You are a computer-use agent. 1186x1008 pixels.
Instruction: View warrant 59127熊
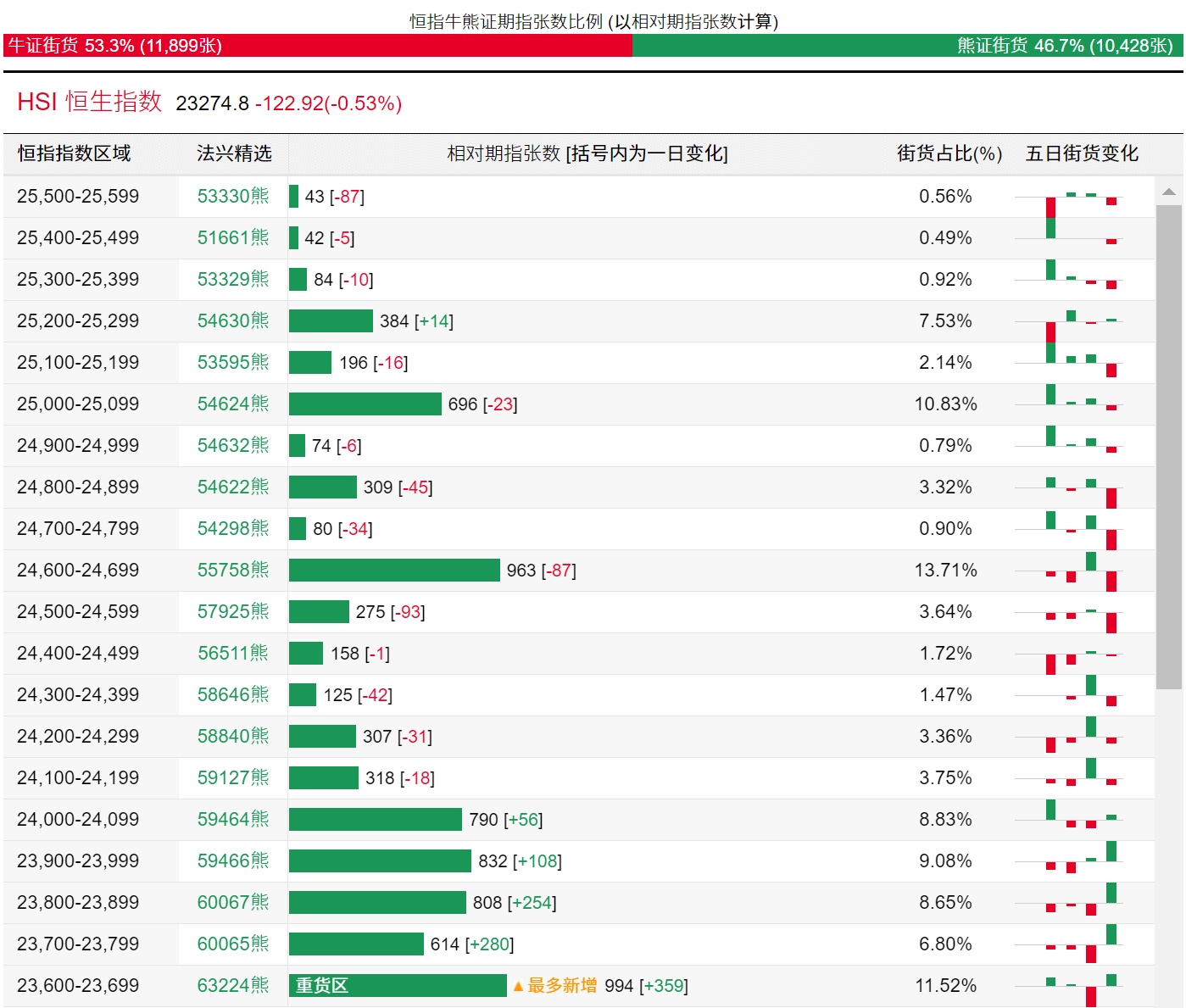(x=233, y=777)
